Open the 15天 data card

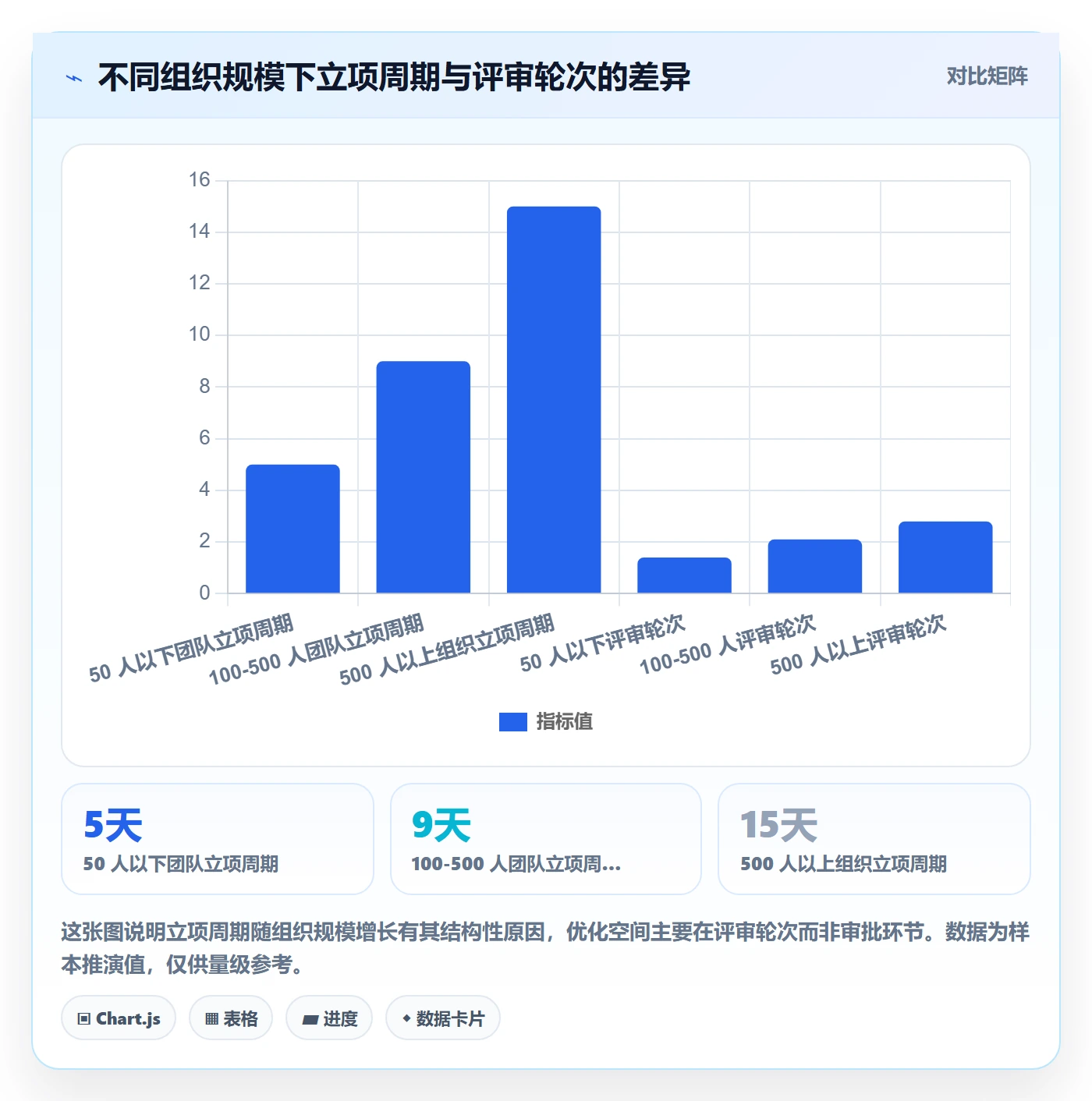tap(874, 839)
